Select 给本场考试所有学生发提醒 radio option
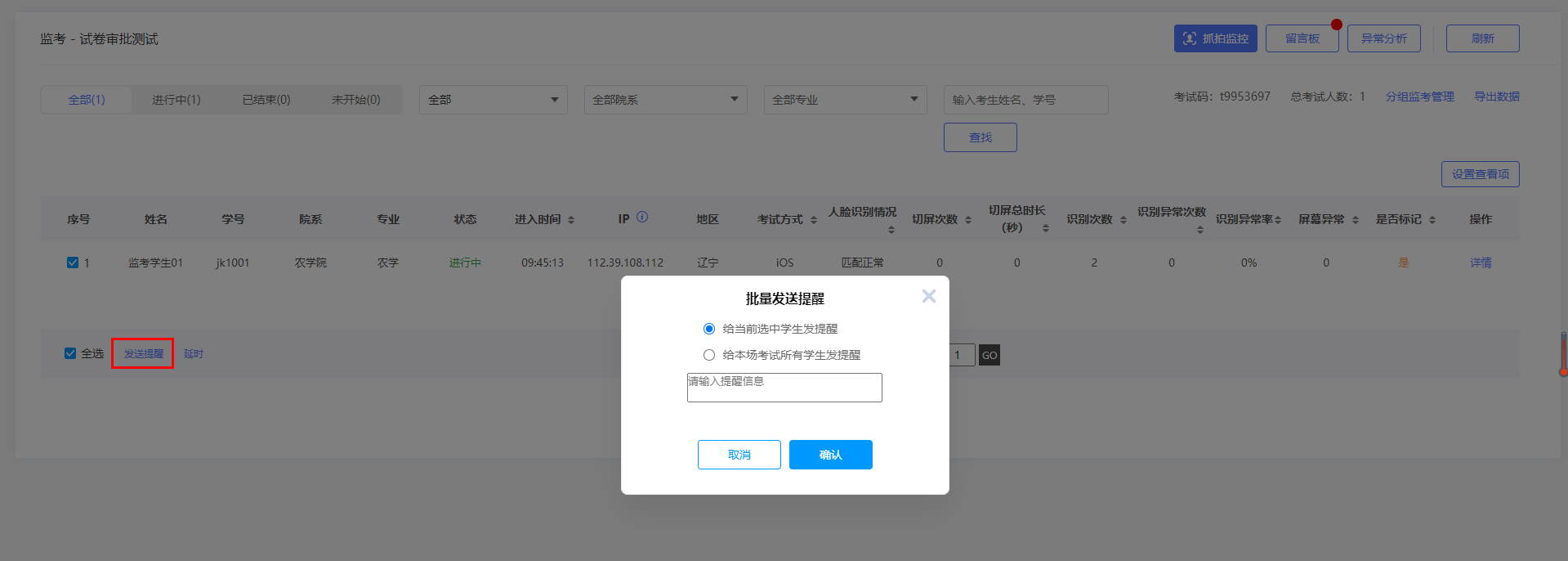 709,355
